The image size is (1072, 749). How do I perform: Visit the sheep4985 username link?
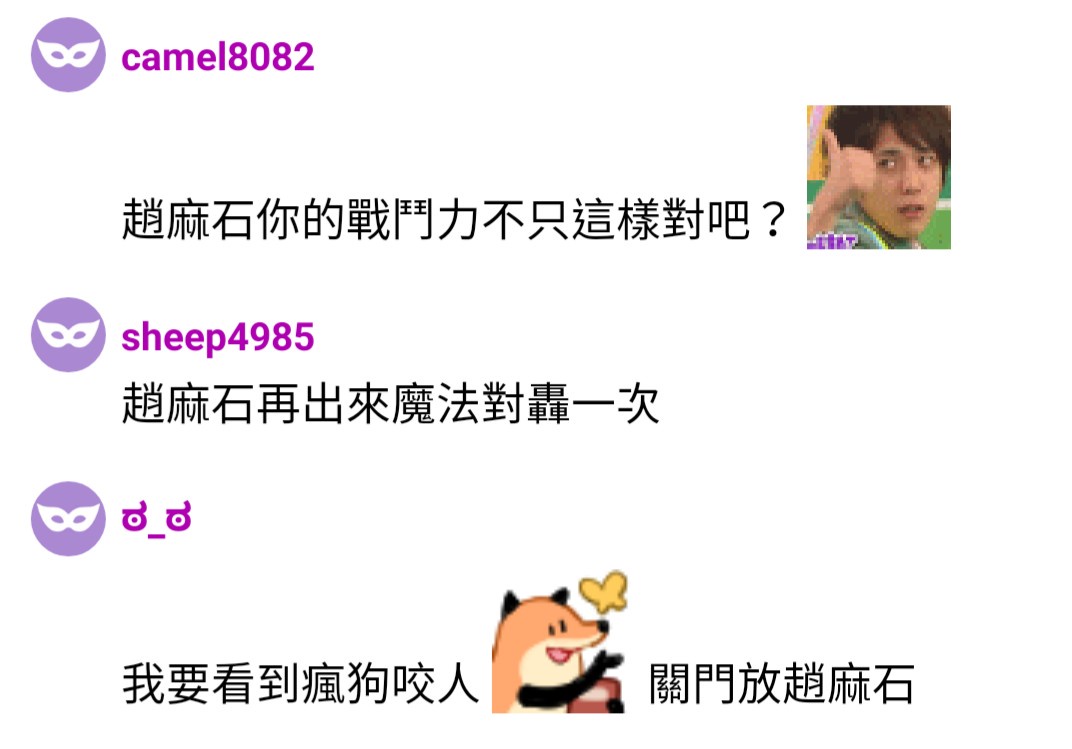coord(217,336)
